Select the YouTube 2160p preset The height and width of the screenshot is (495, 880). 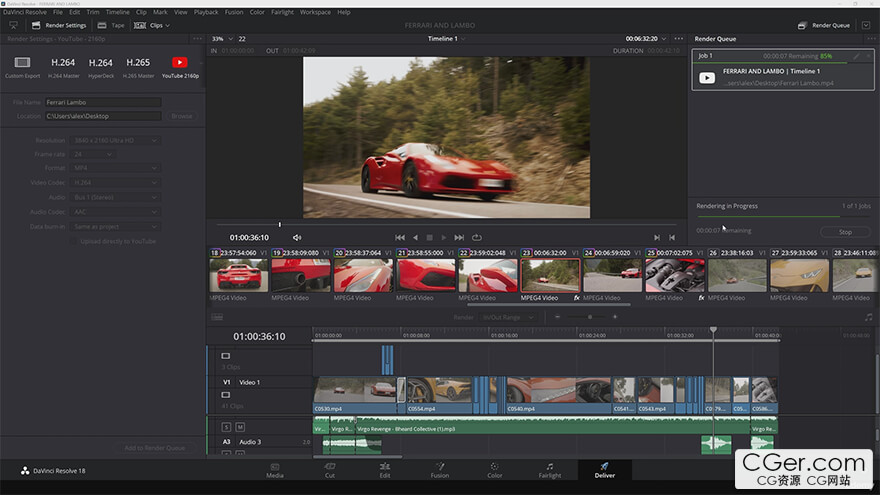pos(180,67)
